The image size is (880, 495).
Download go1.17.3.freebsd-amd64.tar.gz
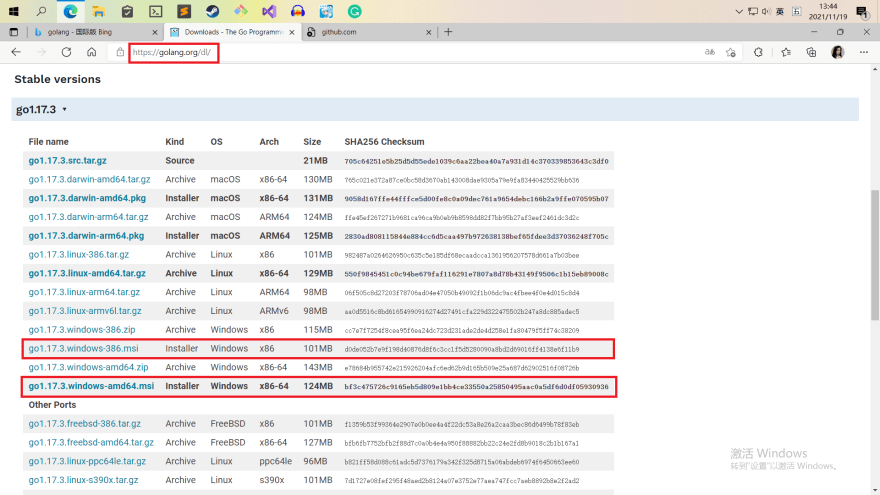point(91,443)
